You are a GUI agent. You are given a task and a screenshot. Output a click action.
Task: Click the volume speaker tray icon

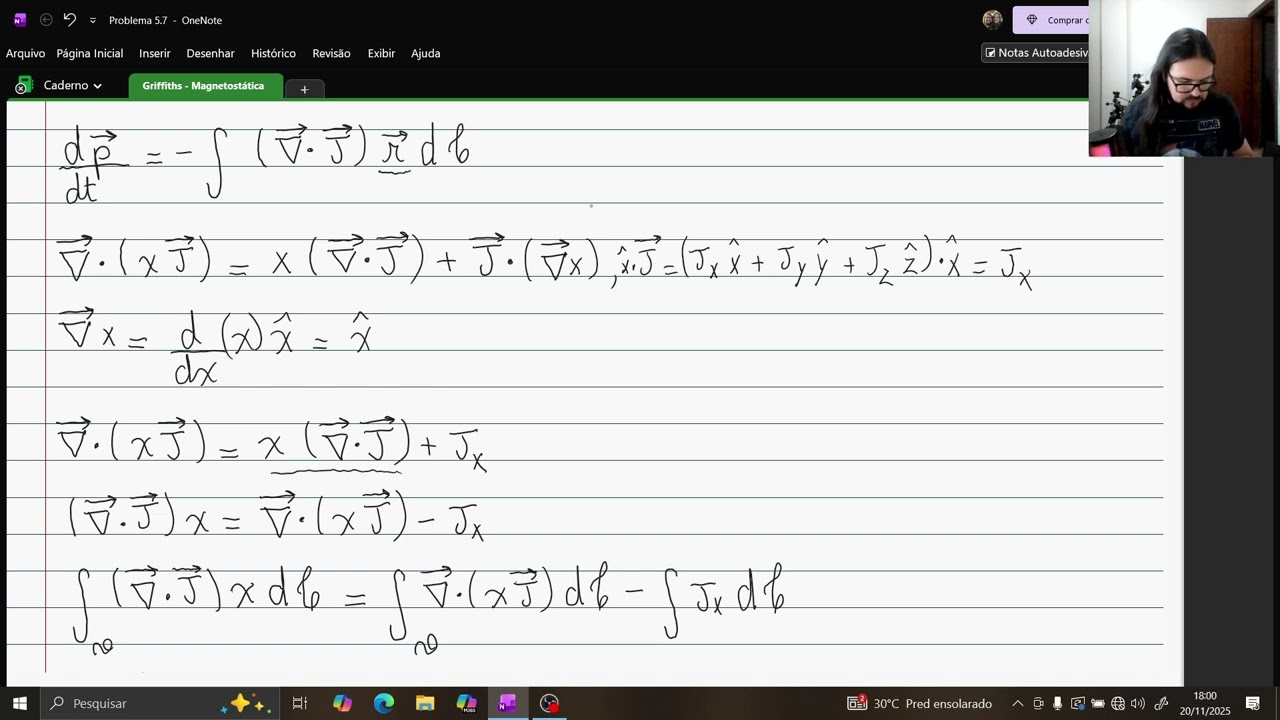click(1138, 703)
